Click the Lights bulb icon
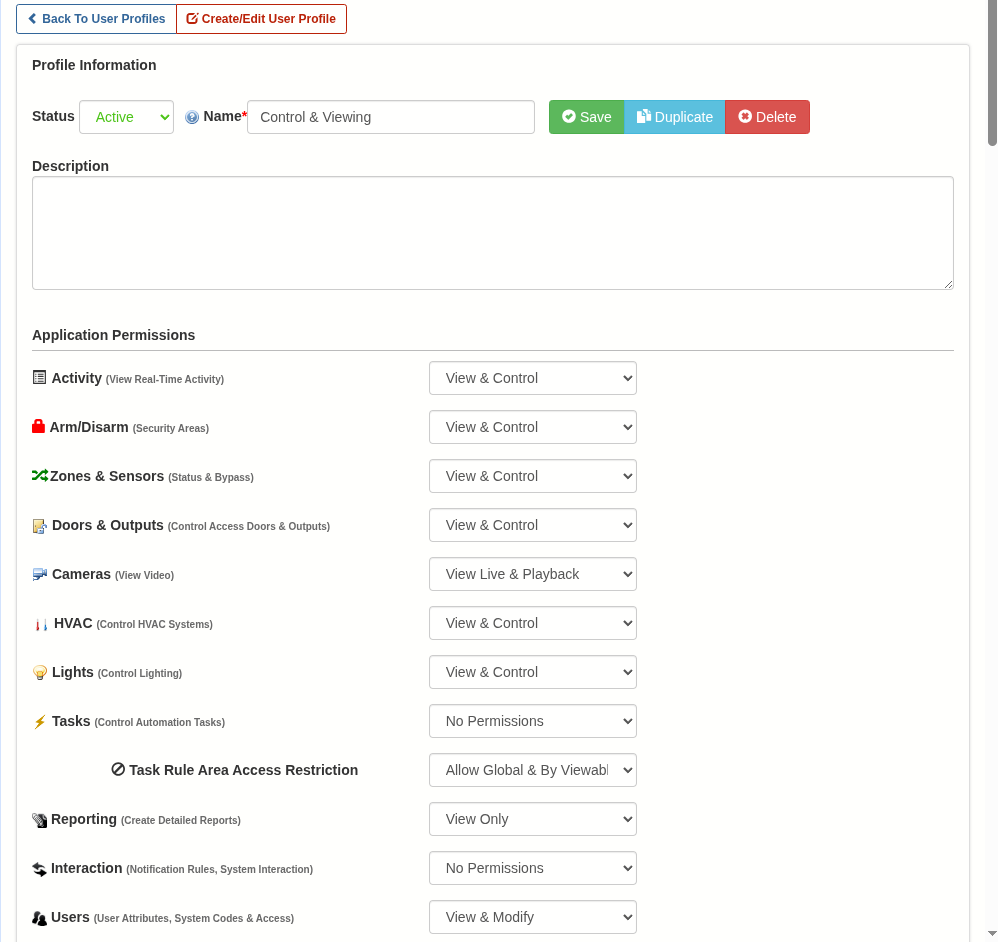 40,673
